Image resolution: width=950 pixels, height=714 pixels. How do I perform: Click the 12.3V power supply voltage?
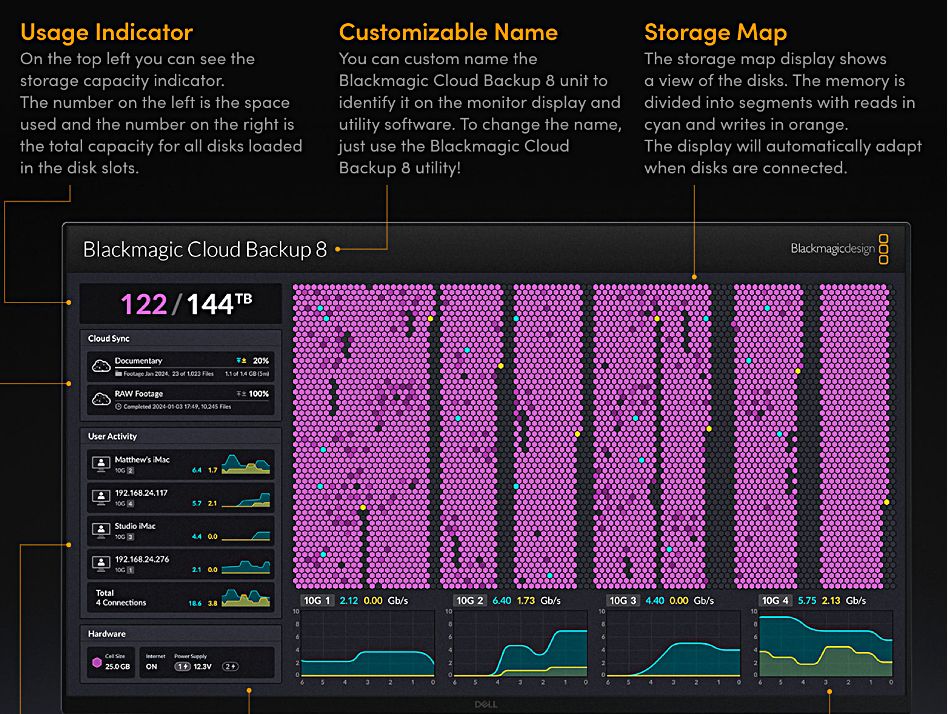click(202, 667)
